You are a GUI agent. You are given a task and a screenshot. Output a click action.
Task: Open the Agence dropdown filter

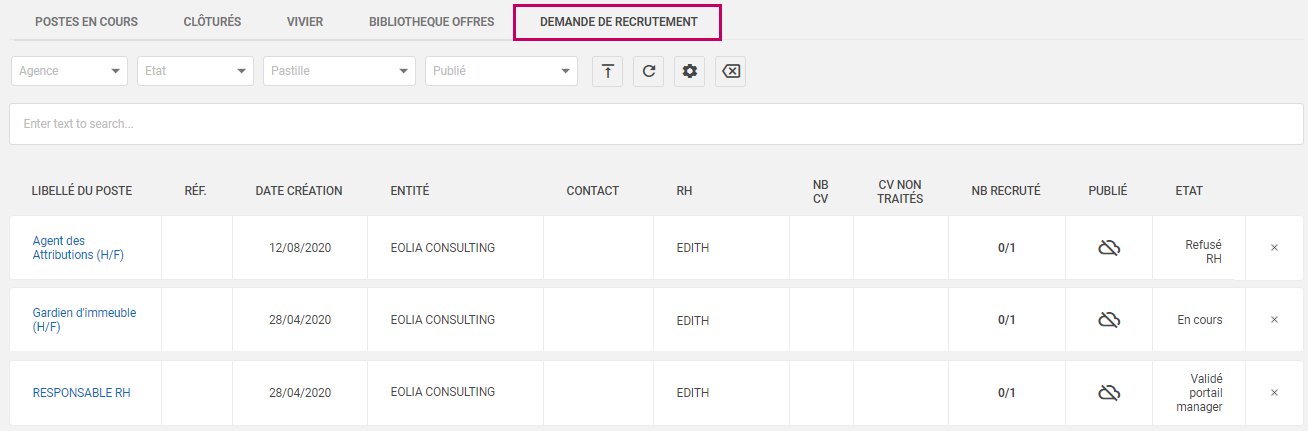click(69, 71)
